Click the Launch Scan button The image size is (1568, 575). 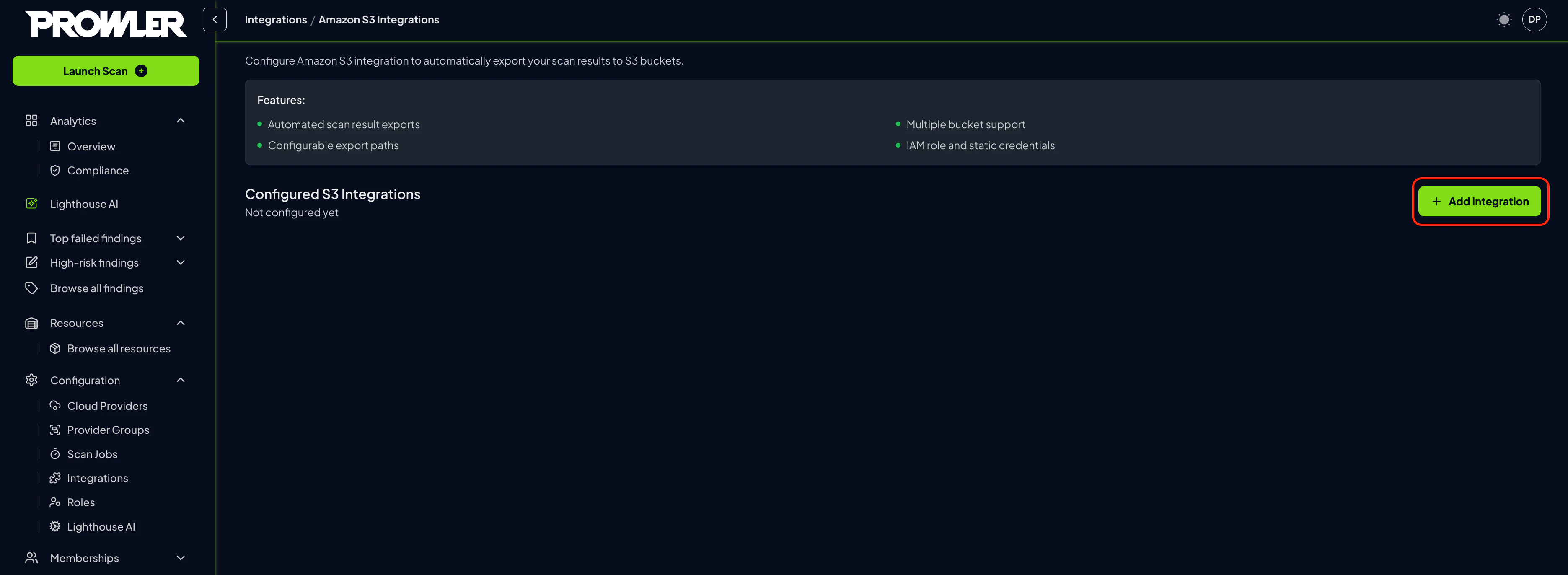click(x=105, y=70)
